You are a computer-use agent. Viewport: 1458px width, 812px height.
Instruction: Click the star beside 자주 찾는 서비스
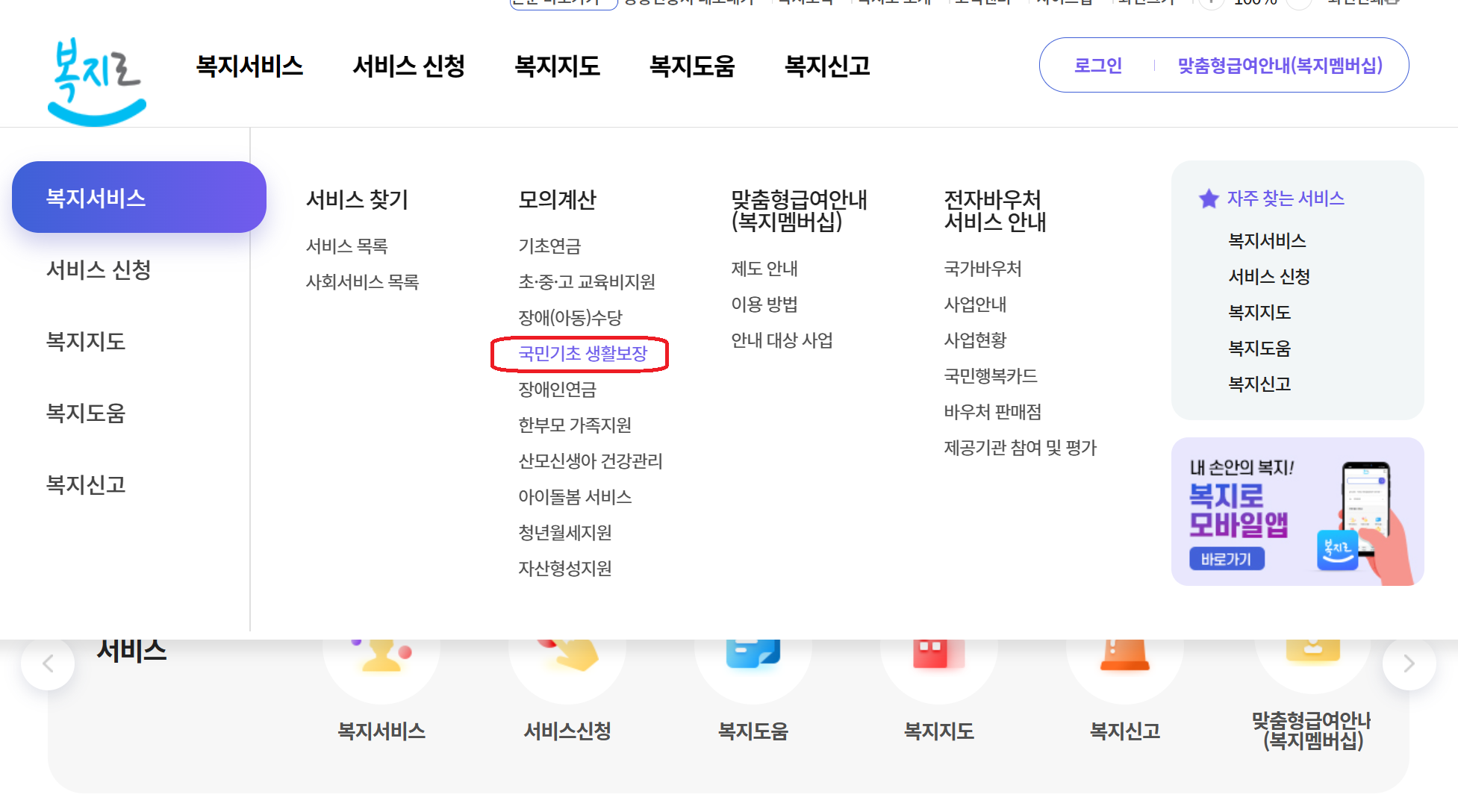tap(1209, 199)
